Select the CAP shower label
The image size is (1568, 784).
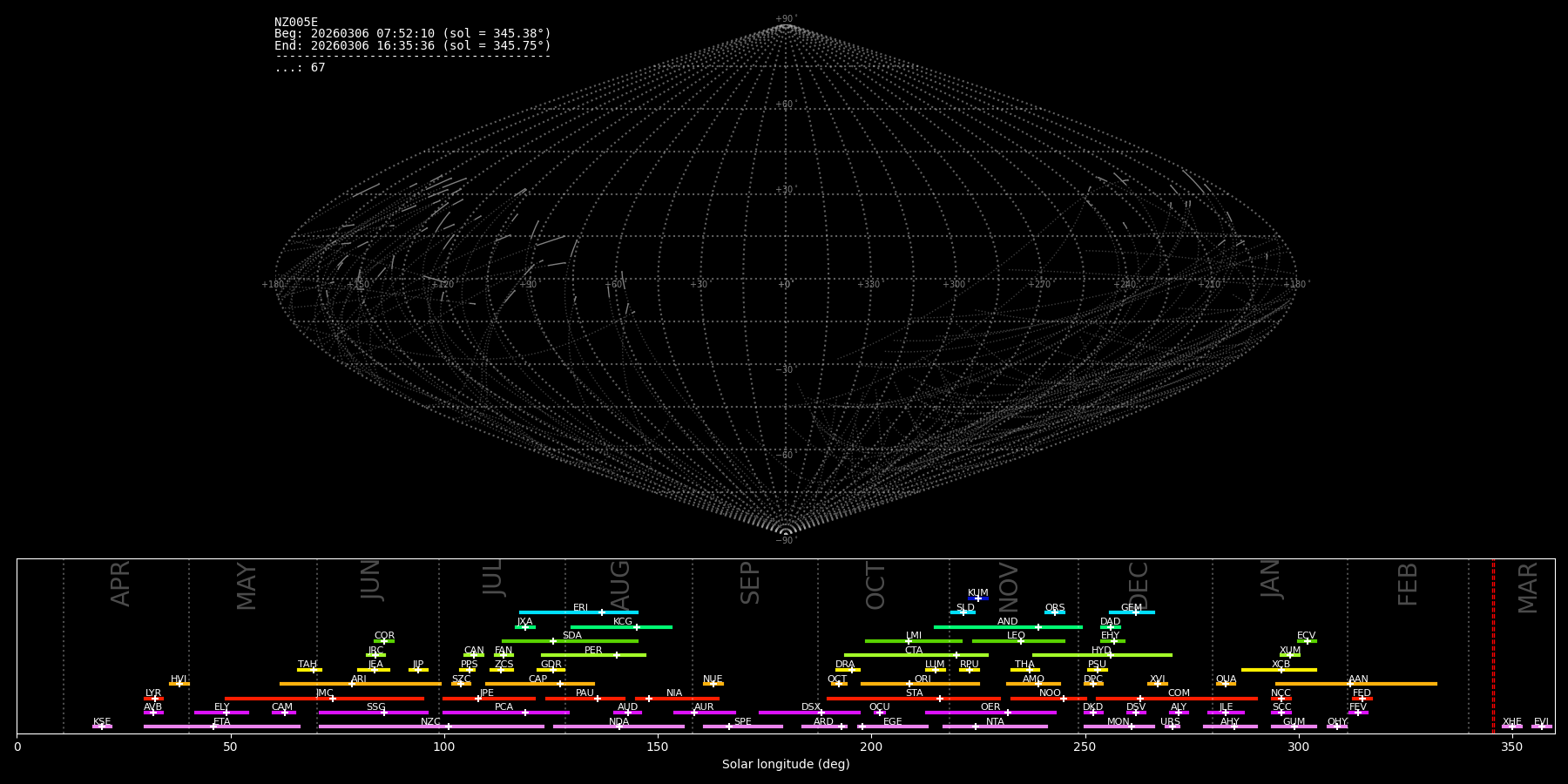coord(538,679)
